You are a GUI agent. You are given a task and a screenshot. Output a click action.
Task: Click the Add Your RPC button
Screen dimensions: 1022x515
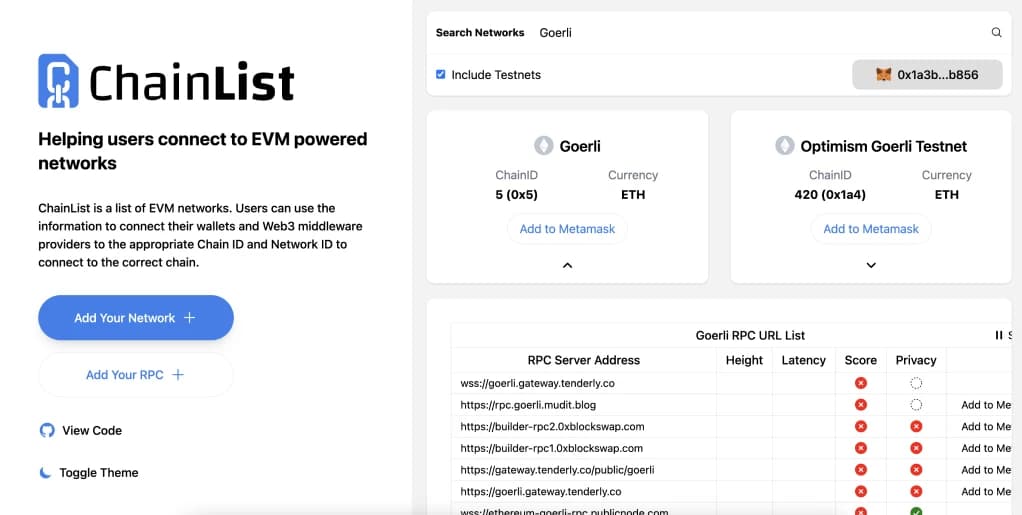(135, 375)
